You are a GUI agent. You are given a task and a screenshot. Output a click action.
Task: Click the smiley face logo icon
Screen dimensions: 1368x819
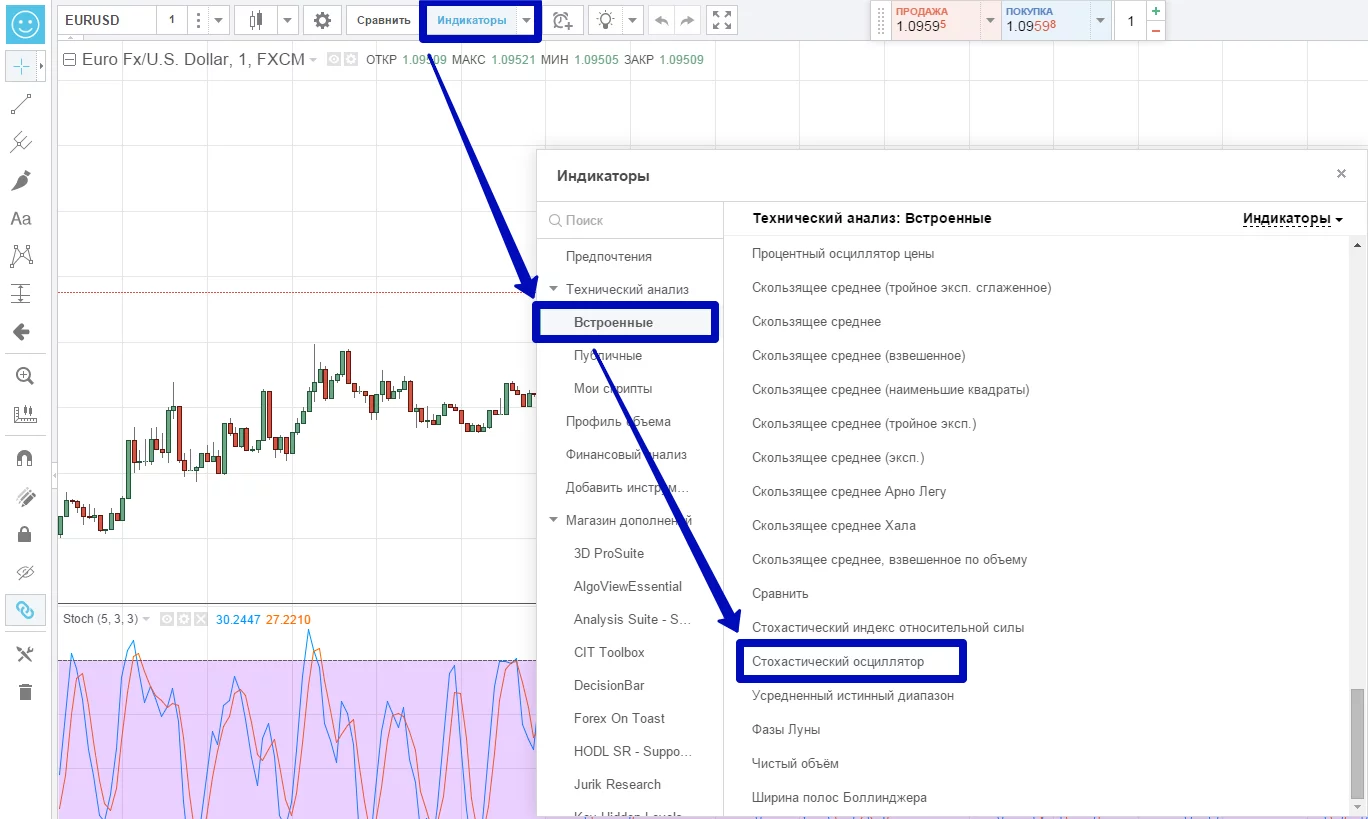click(25, 22)
